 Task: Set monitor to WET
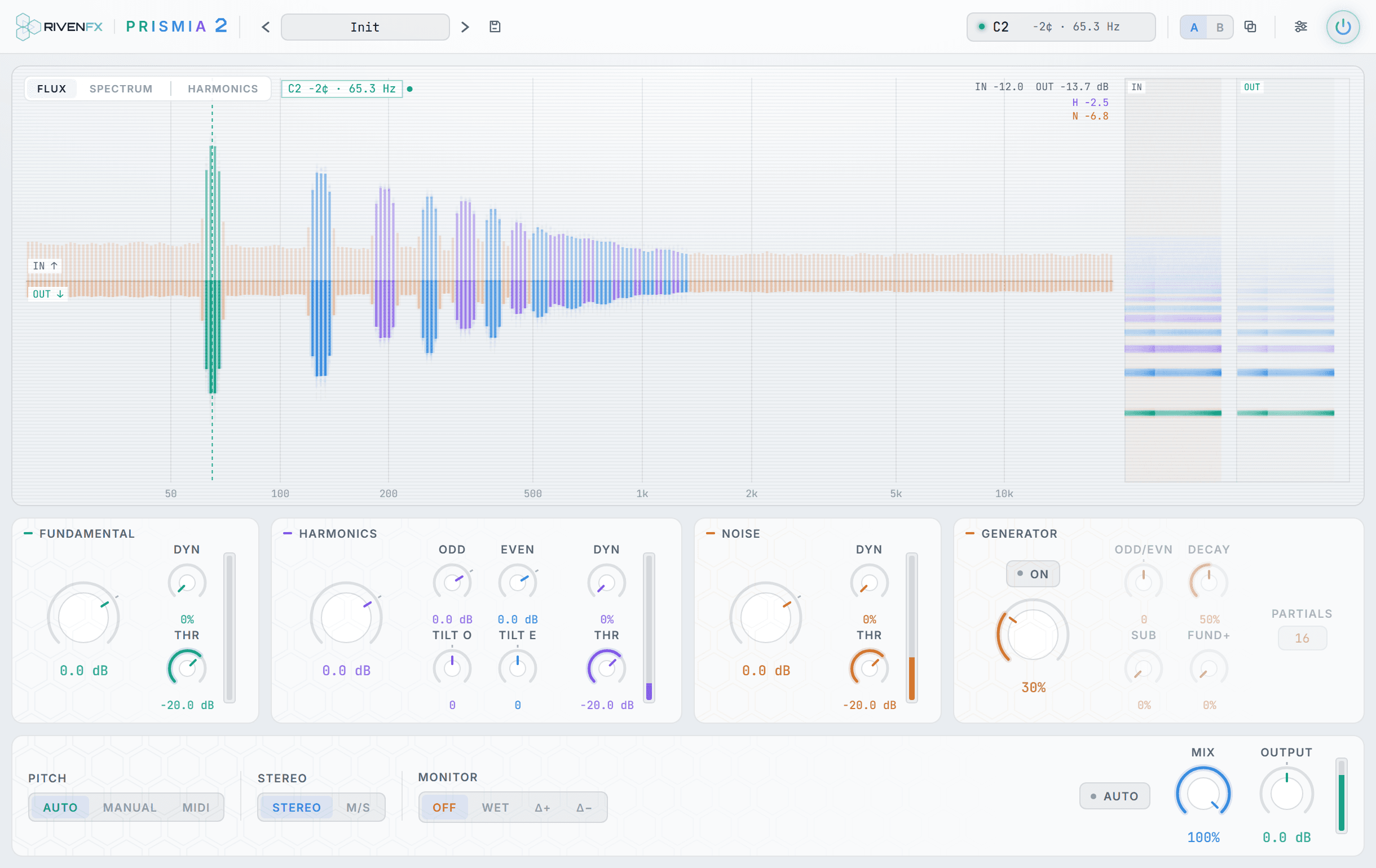(x=496, y=808)
